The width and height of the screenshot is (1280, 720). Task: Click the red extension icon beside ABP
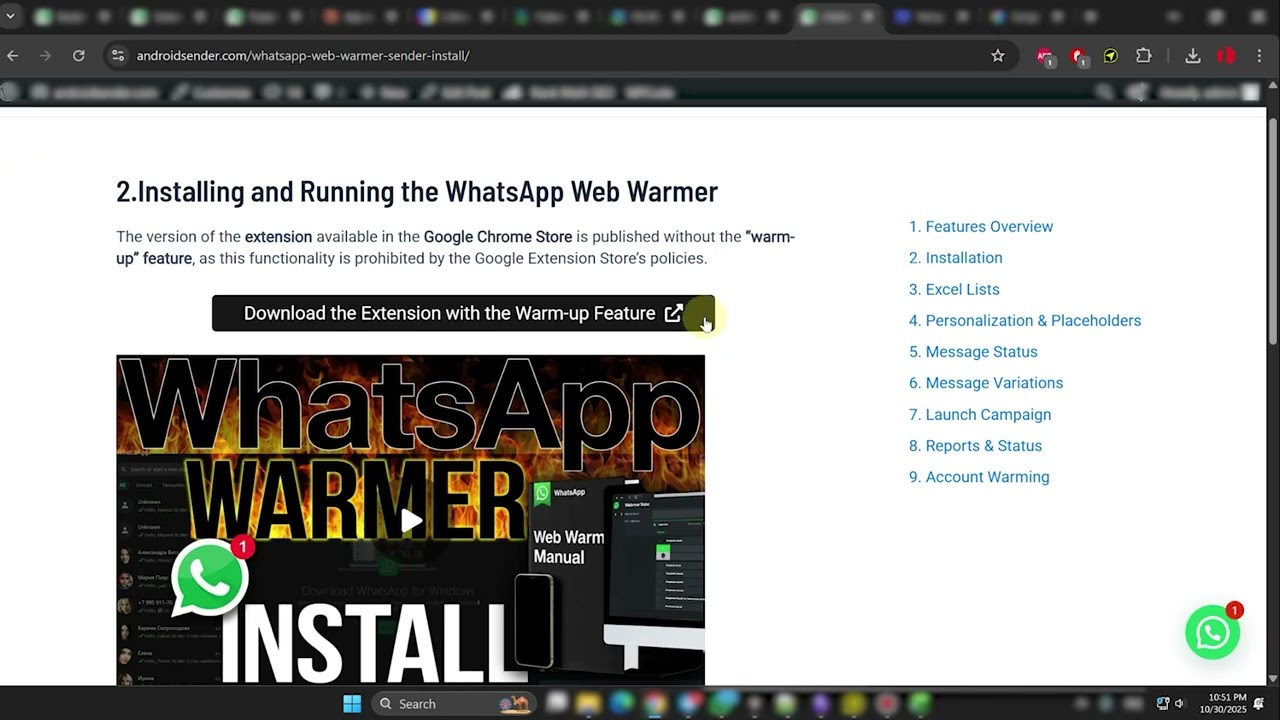pos(1078,57)
